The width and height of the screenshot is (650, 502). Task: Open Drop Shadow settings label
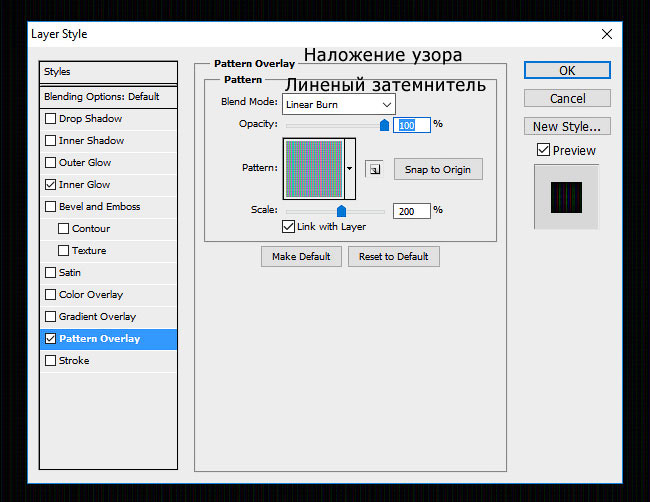pyautogui.click(x=90, y=119)
